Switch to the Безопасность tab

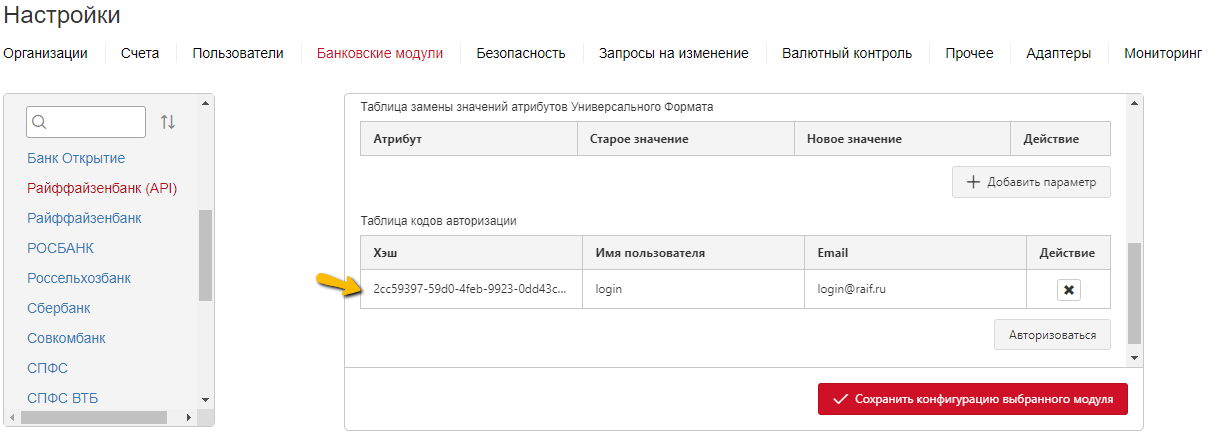pos(521,53)
